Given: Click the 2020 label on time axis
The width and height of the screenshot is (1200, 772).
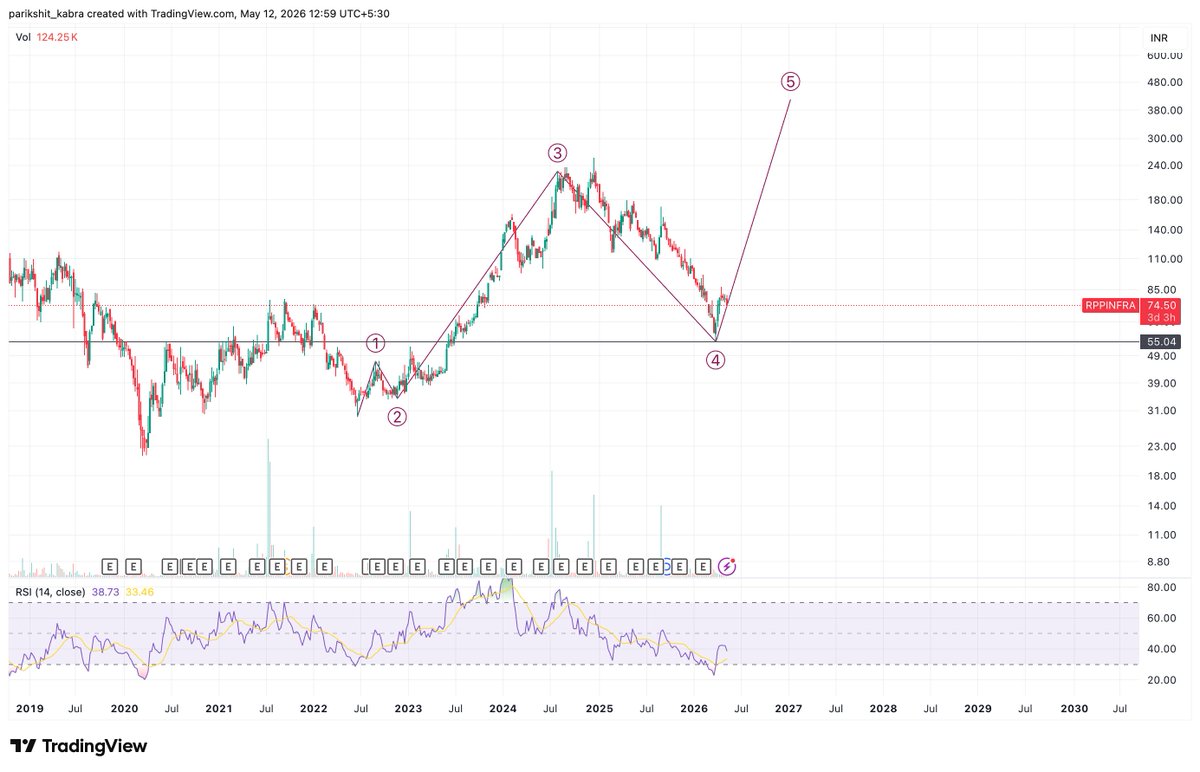Looking at the screenshot, I should point(124,708).
